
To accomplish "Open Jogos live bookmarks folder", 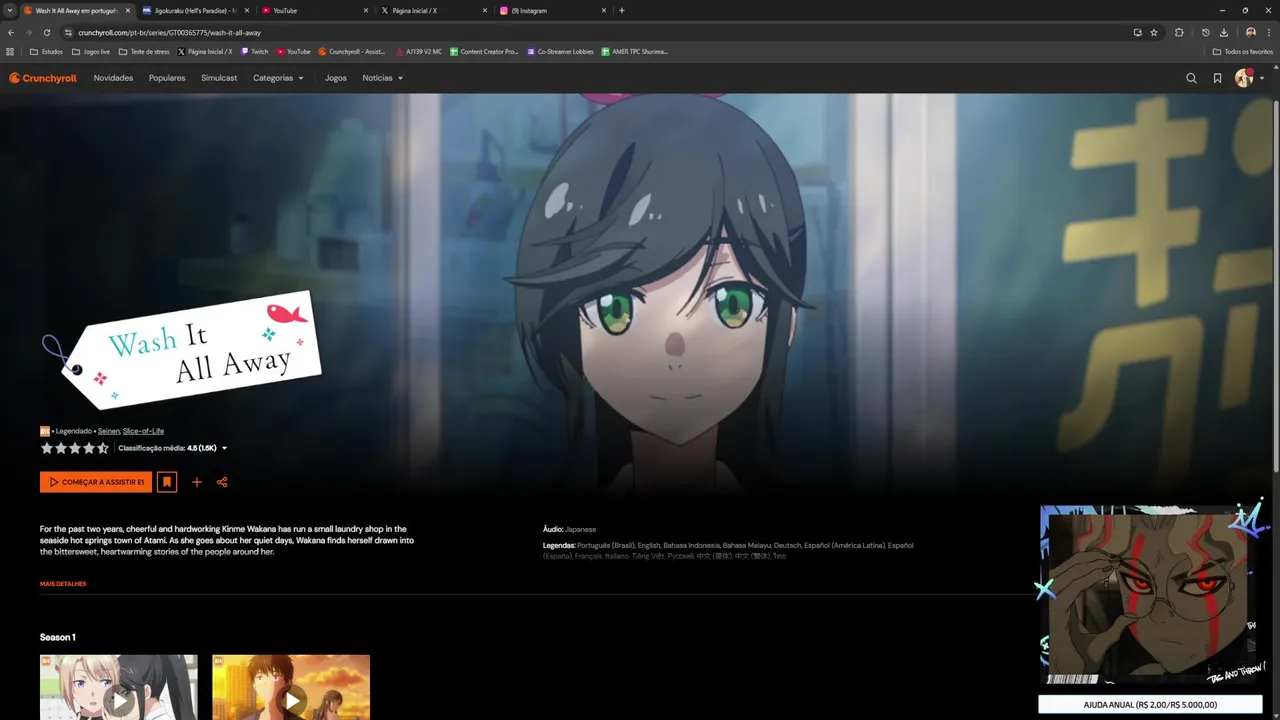I will click(x=91, y=51).
